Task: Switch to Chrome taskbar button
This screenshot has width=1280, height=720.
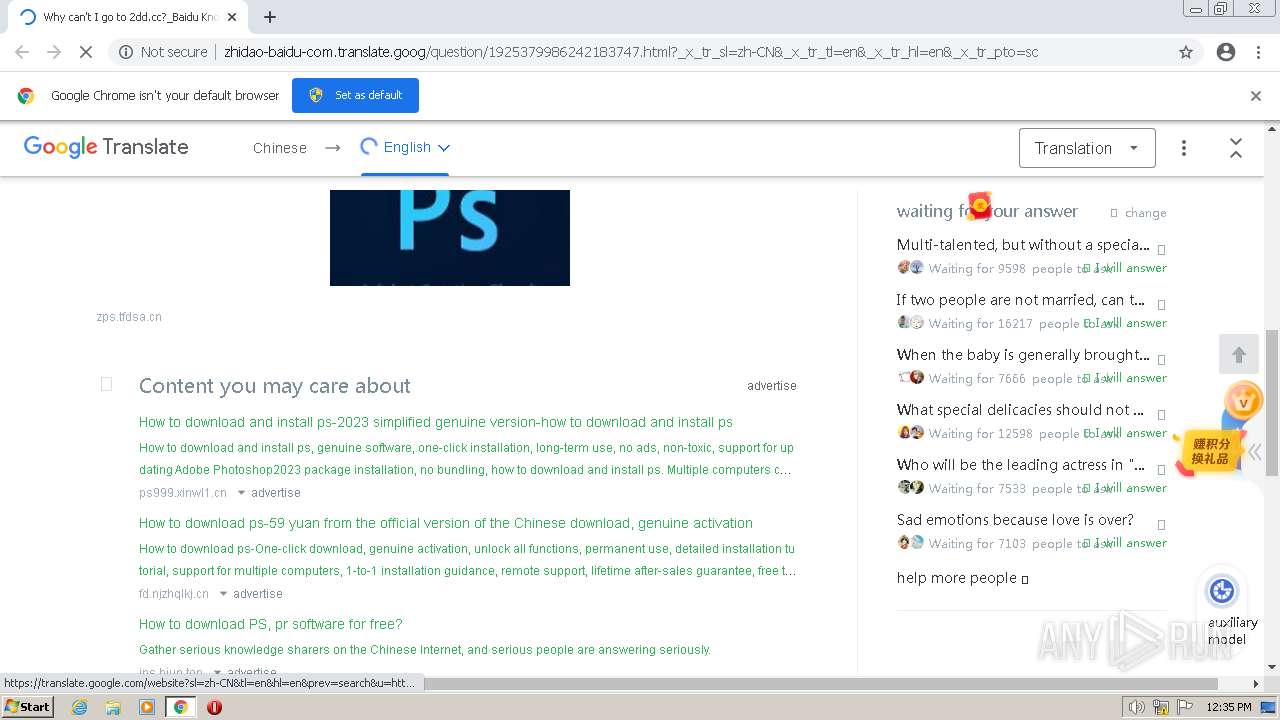Action: pyautogui.click(x=181, y=707)
